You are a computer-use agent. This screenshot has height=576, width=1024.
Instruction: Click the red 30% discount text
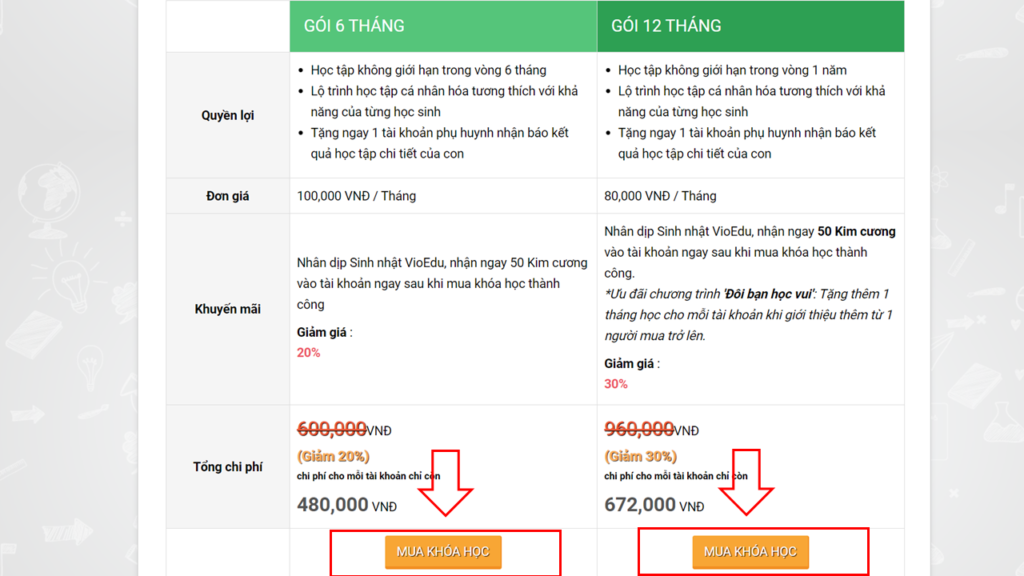pos(616,384)
